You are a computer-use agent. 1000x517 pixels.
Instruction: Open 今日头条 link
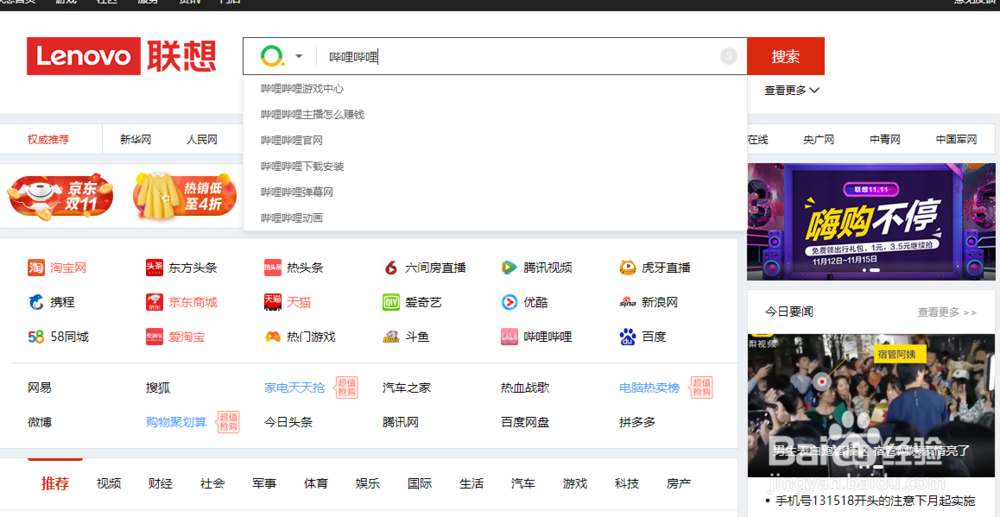pos(288,422)
